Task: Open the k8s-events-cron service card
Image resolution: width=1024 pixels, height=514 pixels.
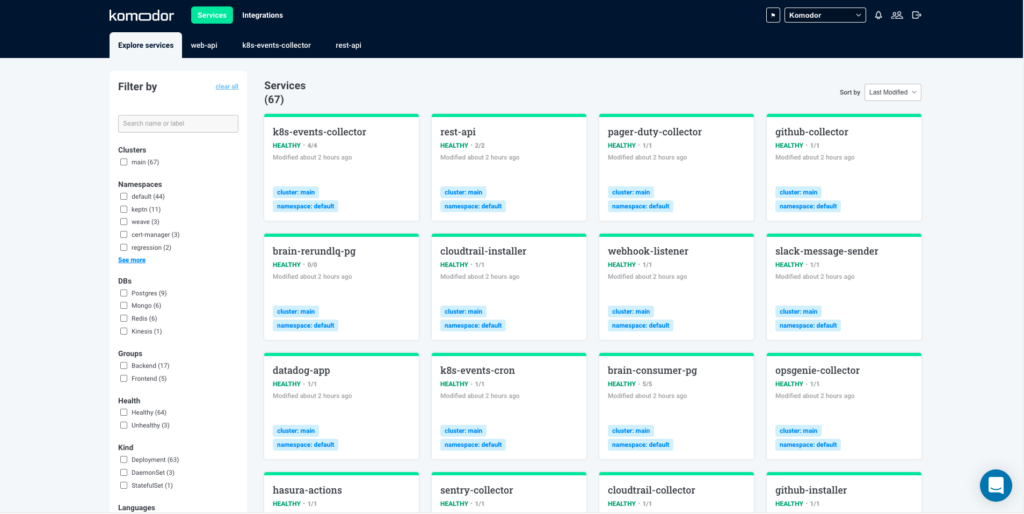Action: 509,406
